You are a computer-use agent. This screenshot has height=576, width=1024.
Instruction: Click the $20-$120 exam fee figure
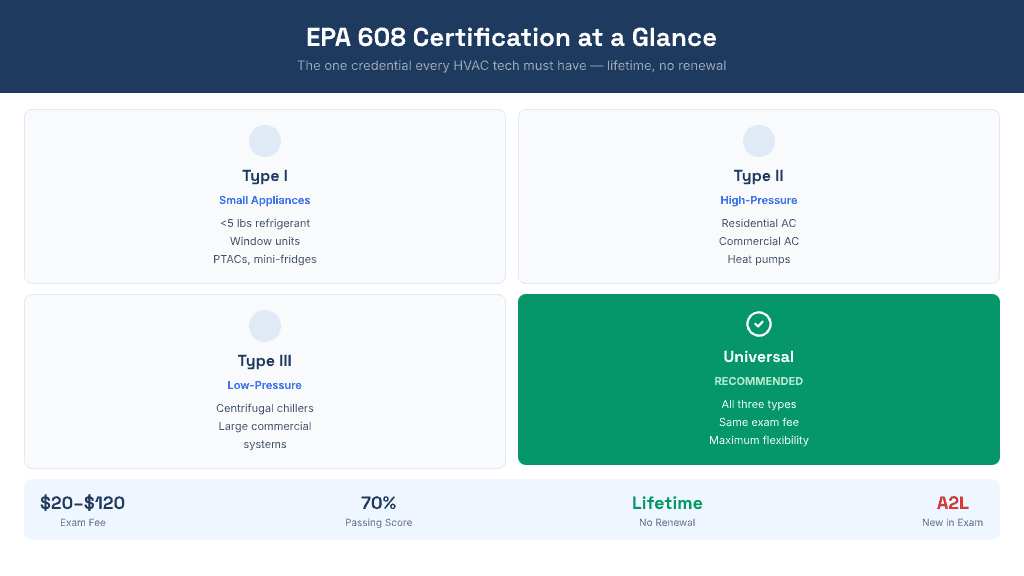[83, 503]
